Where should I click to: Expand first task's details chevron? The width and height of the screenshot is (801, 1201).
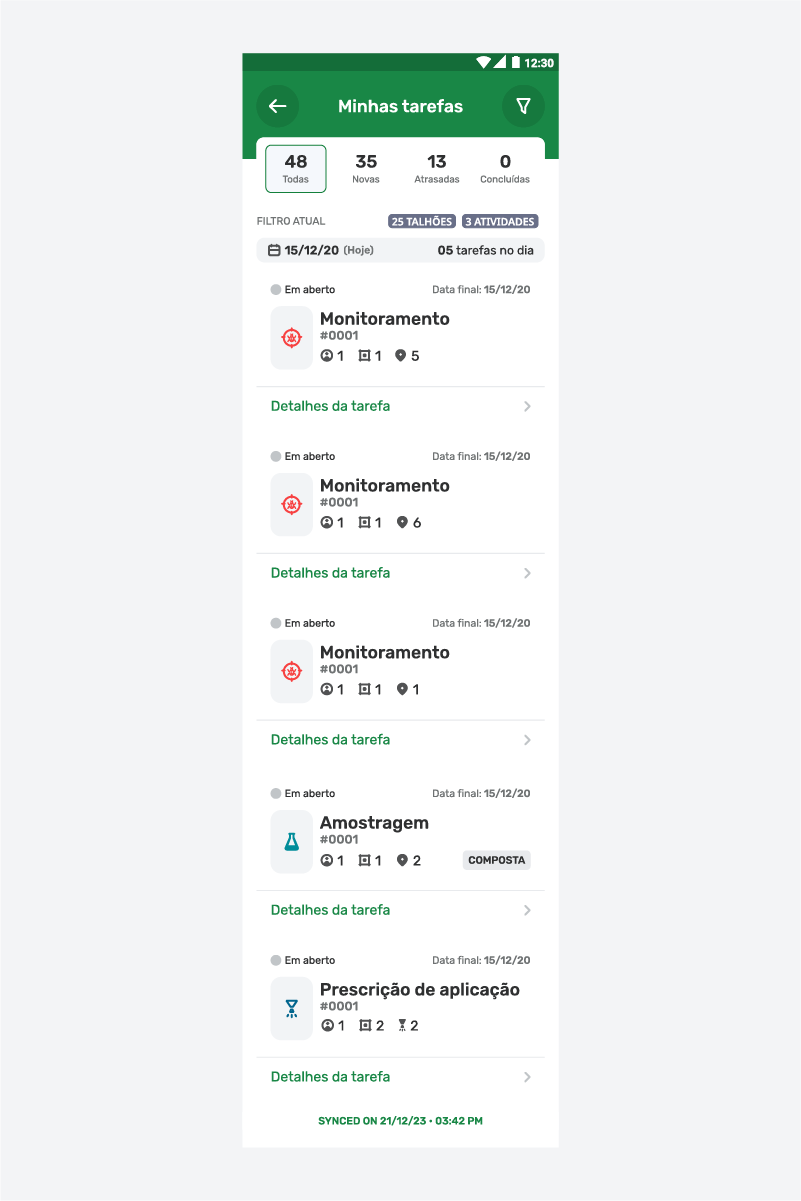point(527,407)
